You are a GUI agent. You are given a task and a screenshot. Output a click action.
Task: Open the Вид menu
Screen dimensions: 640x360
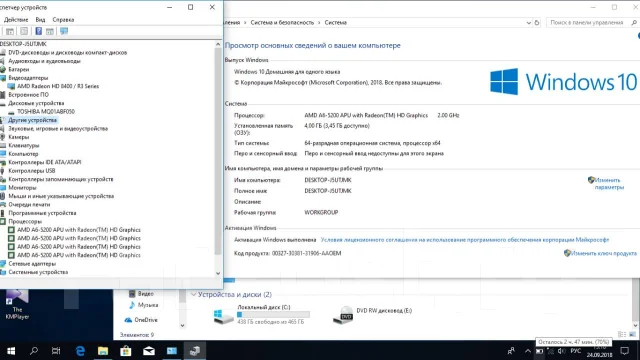click(40, 20)
